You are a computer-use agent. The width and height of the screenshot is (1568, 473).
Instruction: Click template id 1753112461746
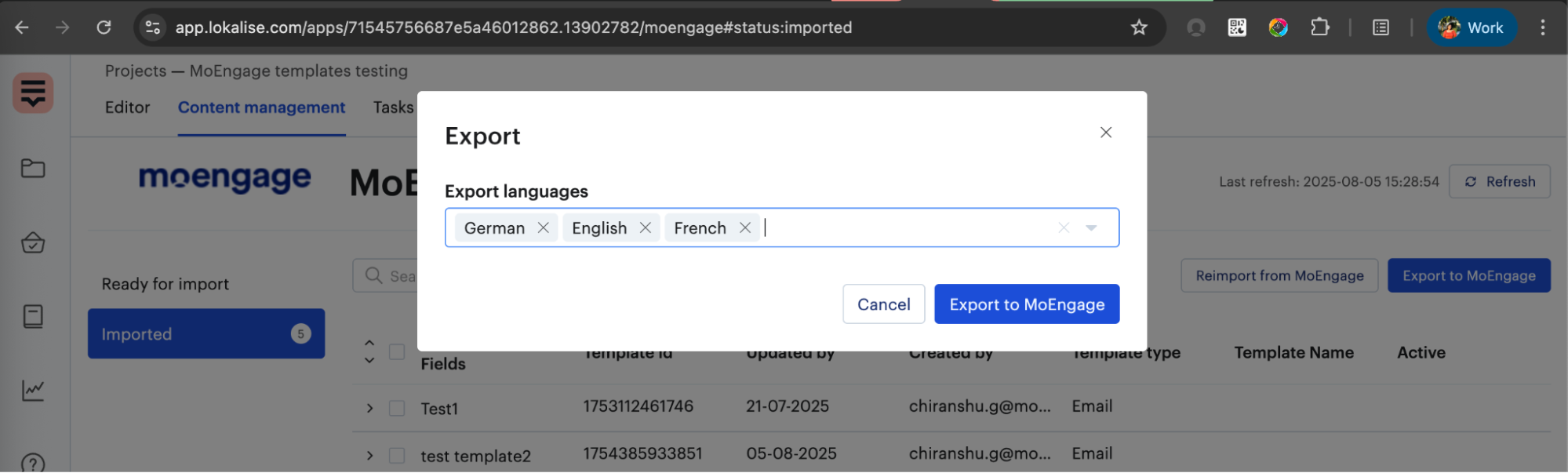638,406
